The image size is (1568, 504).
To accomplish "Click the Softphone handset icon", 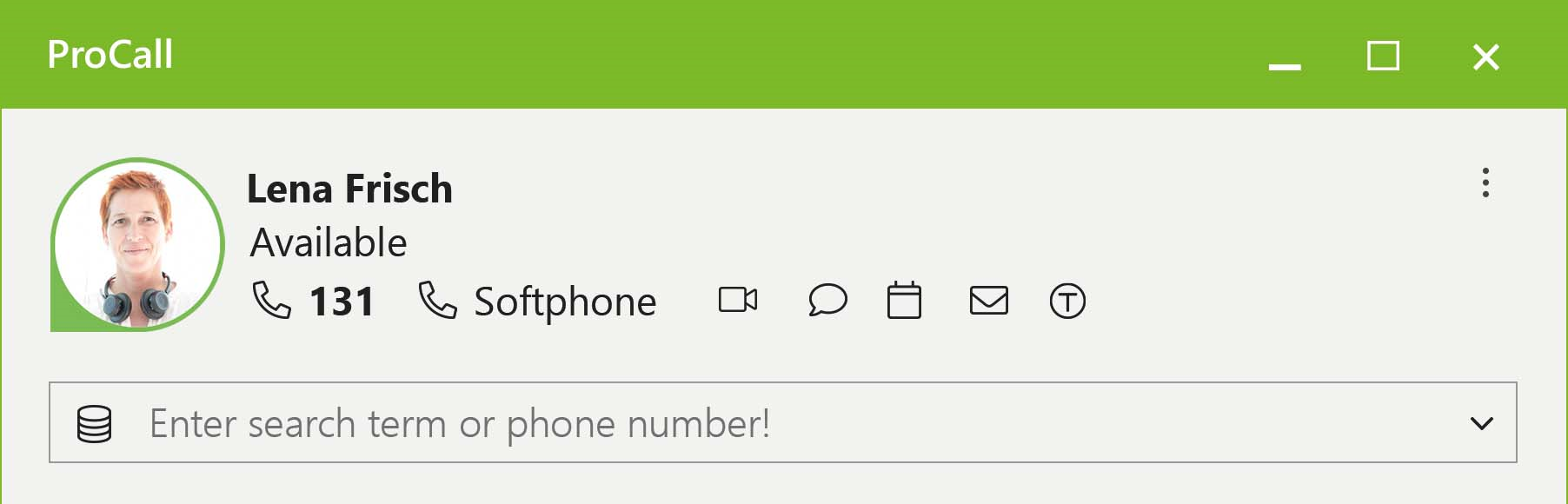I will click(x=437, y=300).
